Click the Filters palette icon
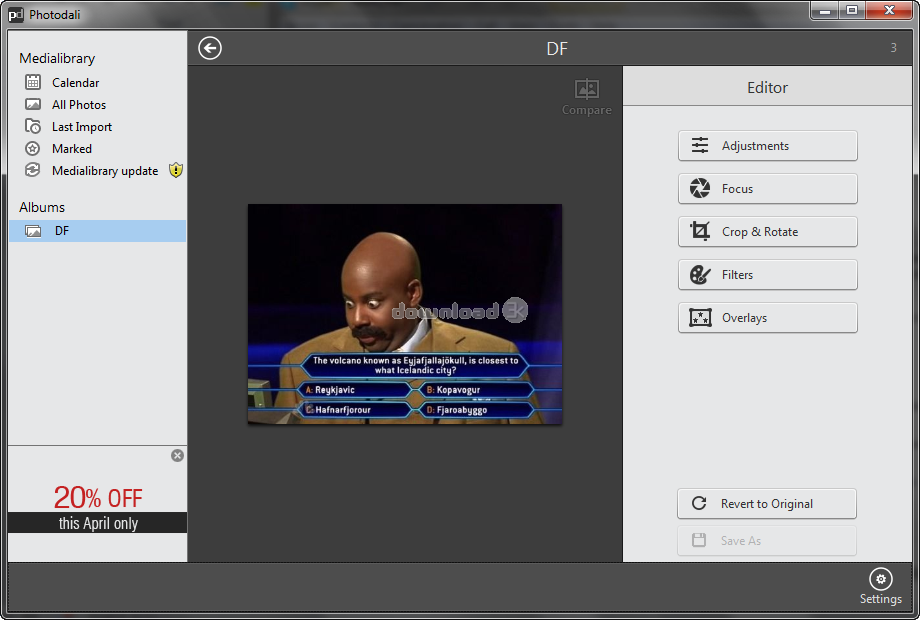The width and height of the screenshot is (920, 620). (699, 275)
